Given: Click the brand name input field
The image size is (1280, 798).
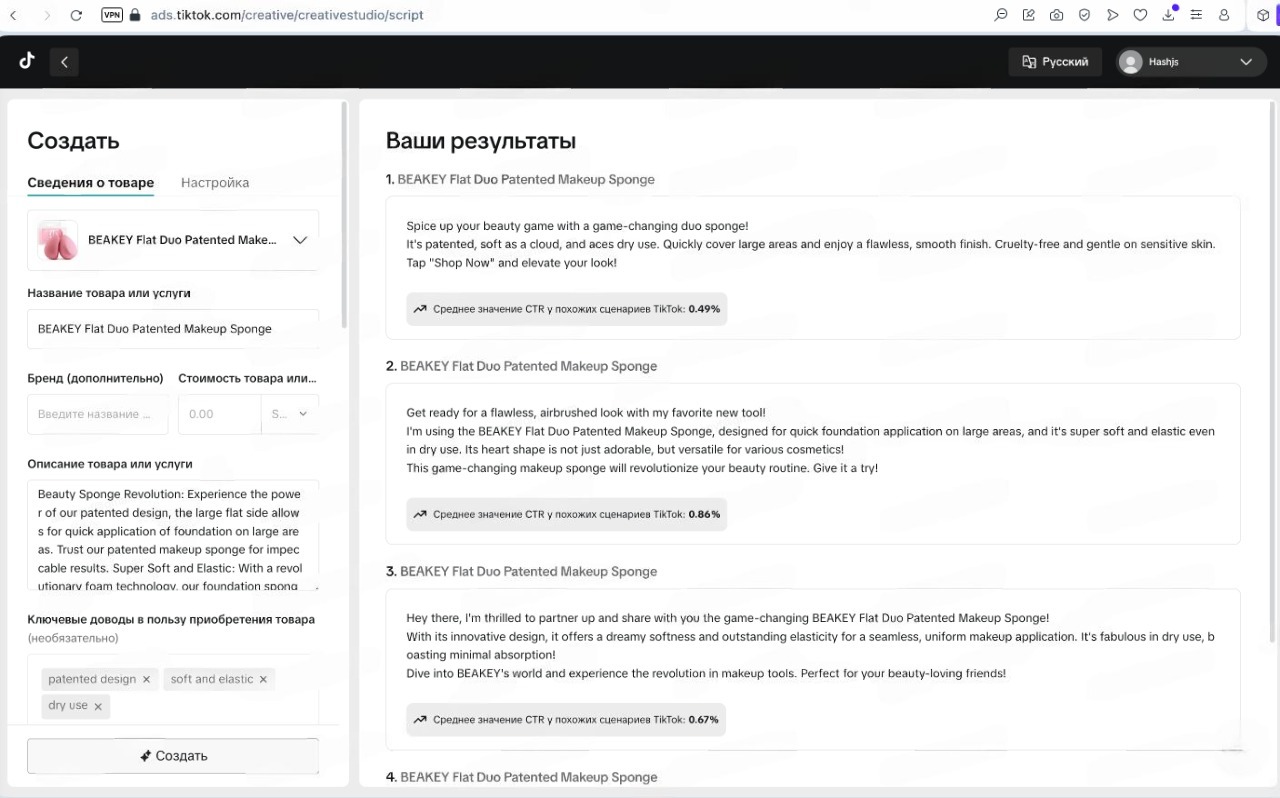Looking at the screenshot, I should pos(98,414).
